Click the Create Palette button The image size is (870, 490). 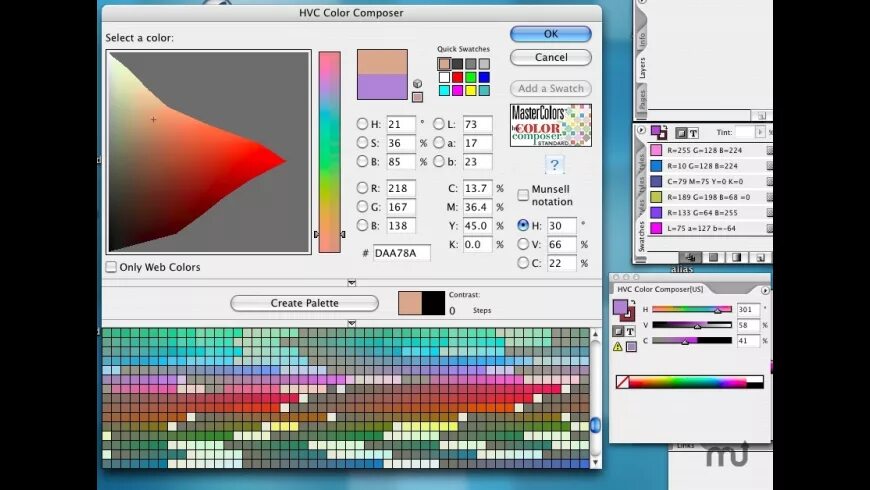pos(304,303)
